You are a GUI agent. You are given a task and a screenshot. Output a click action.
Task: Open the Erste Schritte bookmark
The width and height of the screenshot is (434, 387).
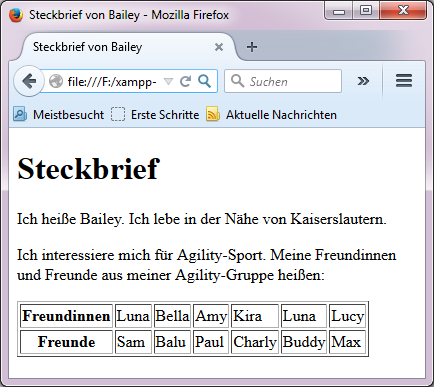click(155, 115)
